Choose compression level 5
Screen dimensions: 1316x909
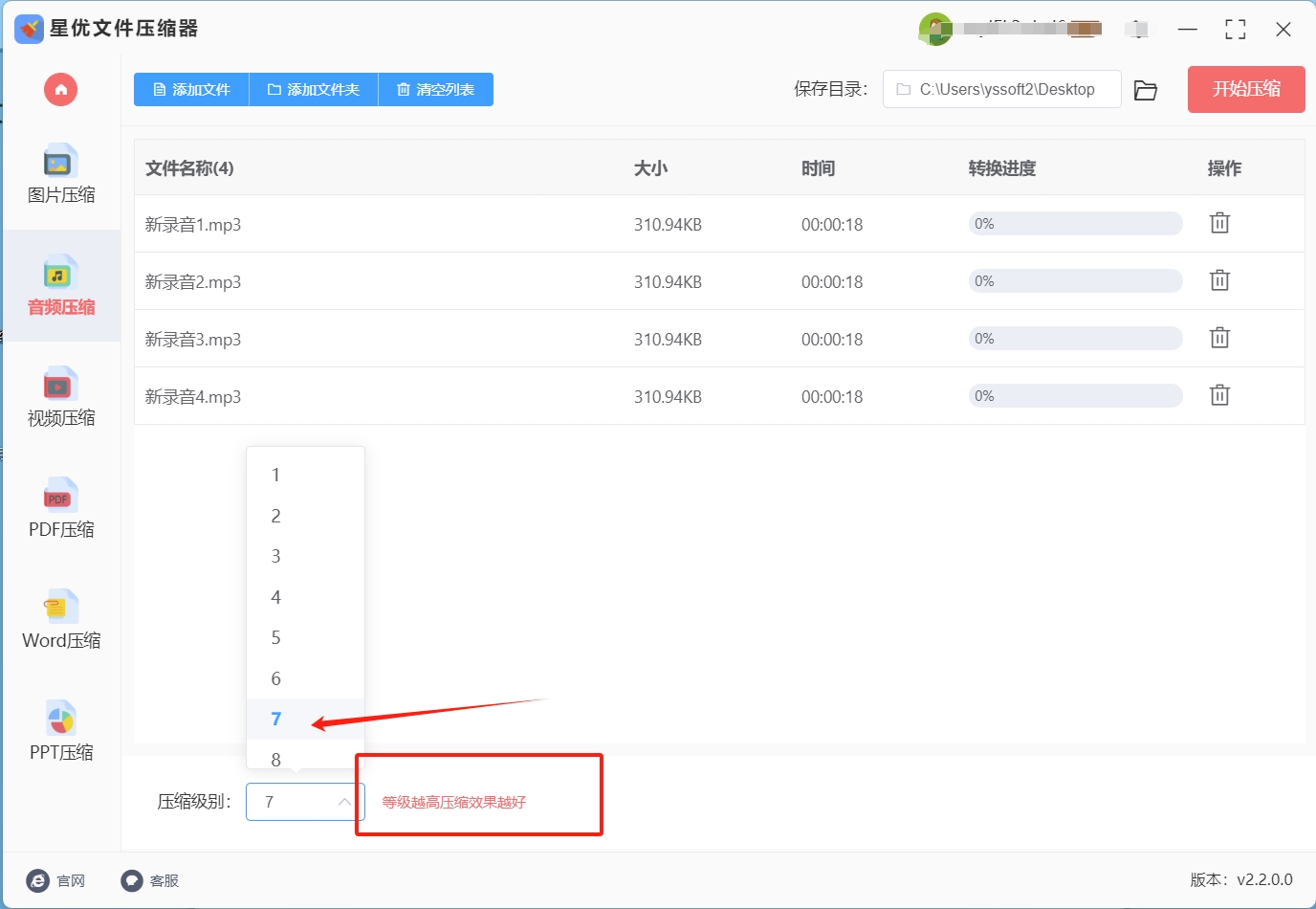tap(305, 637)
